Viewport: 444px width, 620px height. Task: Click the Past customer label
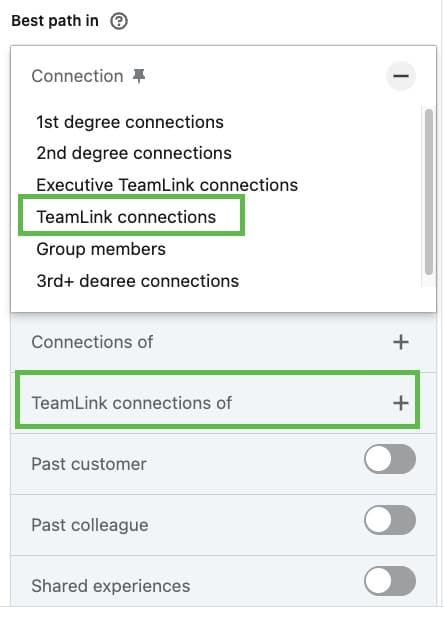[89, 464]
